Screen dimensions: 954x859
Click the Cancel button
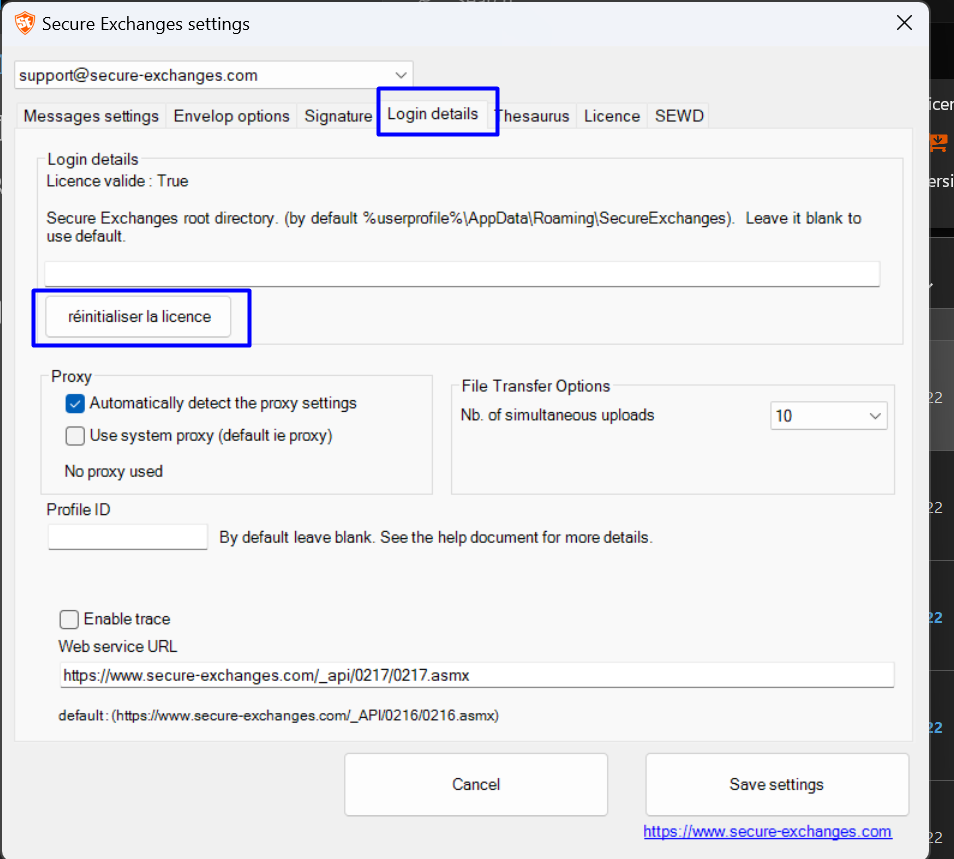tap(476, 784)
